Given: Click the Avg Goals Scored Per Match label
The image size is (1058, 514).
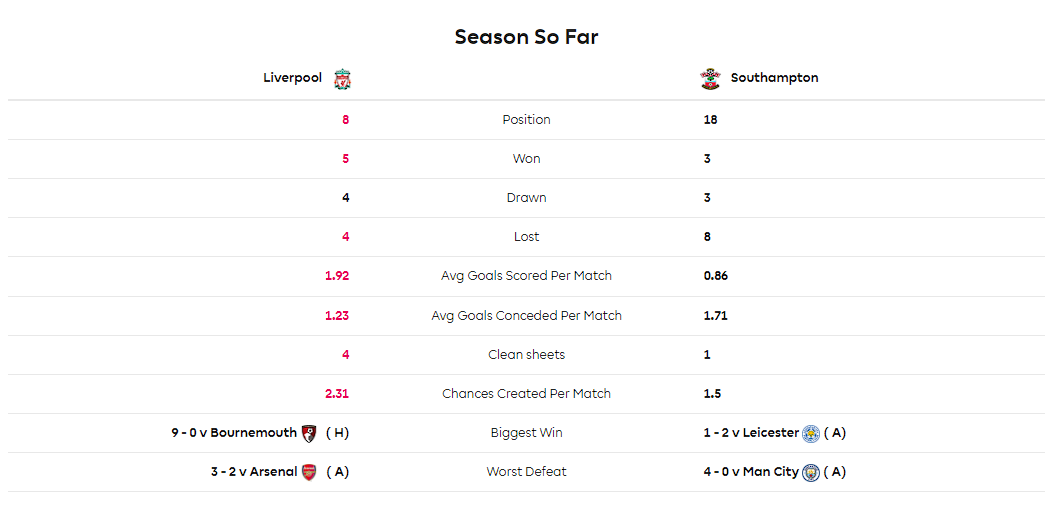Looking at the screenshot, I should (526, 276).
